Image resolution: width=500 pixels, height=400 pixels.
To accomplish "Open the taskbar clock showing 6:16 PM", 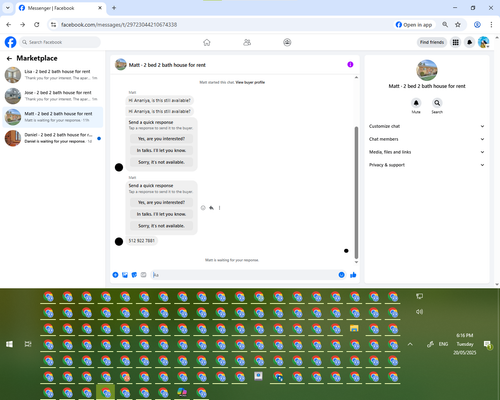I will [465, 344].
